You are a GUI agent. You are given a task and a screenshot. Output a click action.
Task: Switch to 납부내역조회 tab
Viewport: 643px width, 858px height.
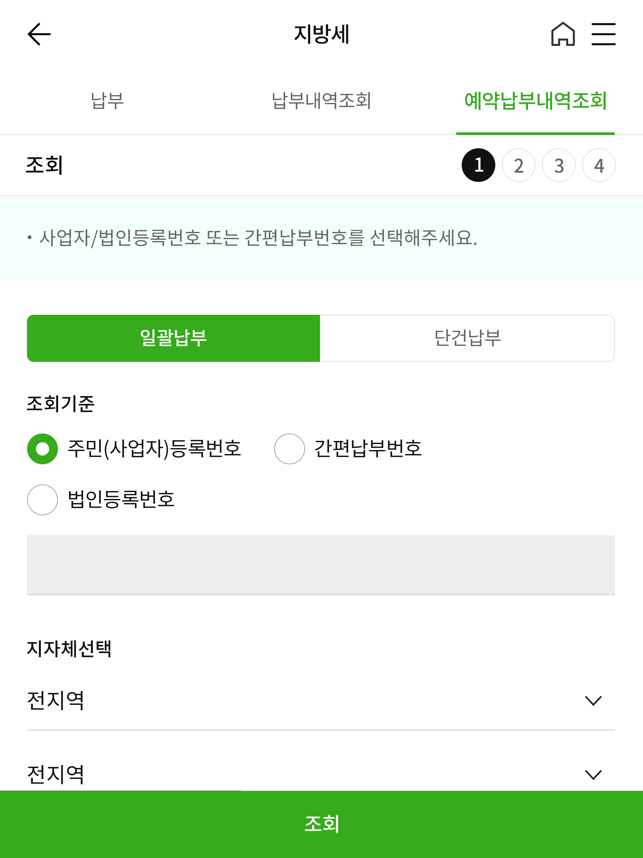322,101
